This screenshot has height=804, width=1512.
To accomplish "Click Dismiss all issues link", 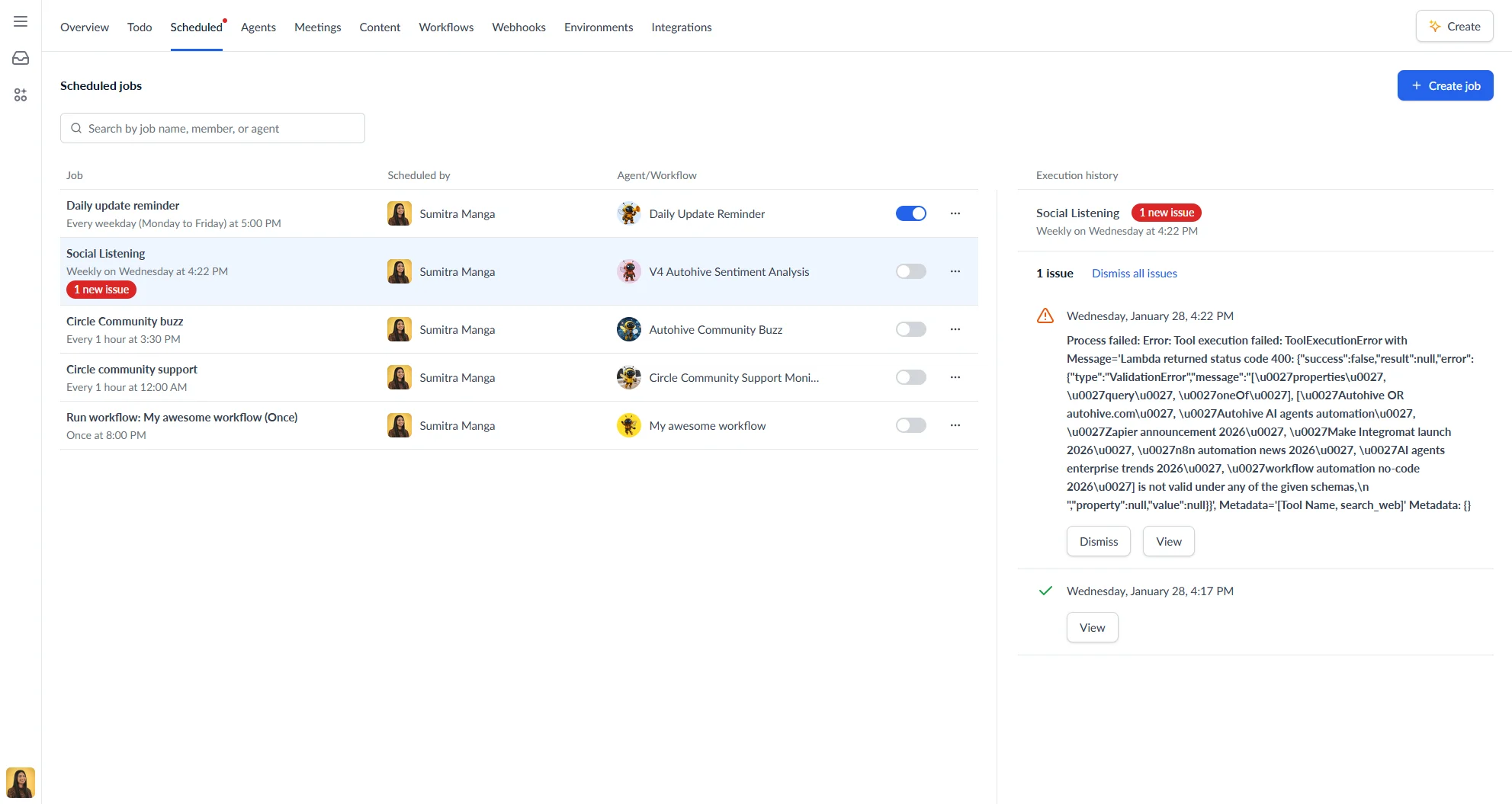I will pos(1134,273).
